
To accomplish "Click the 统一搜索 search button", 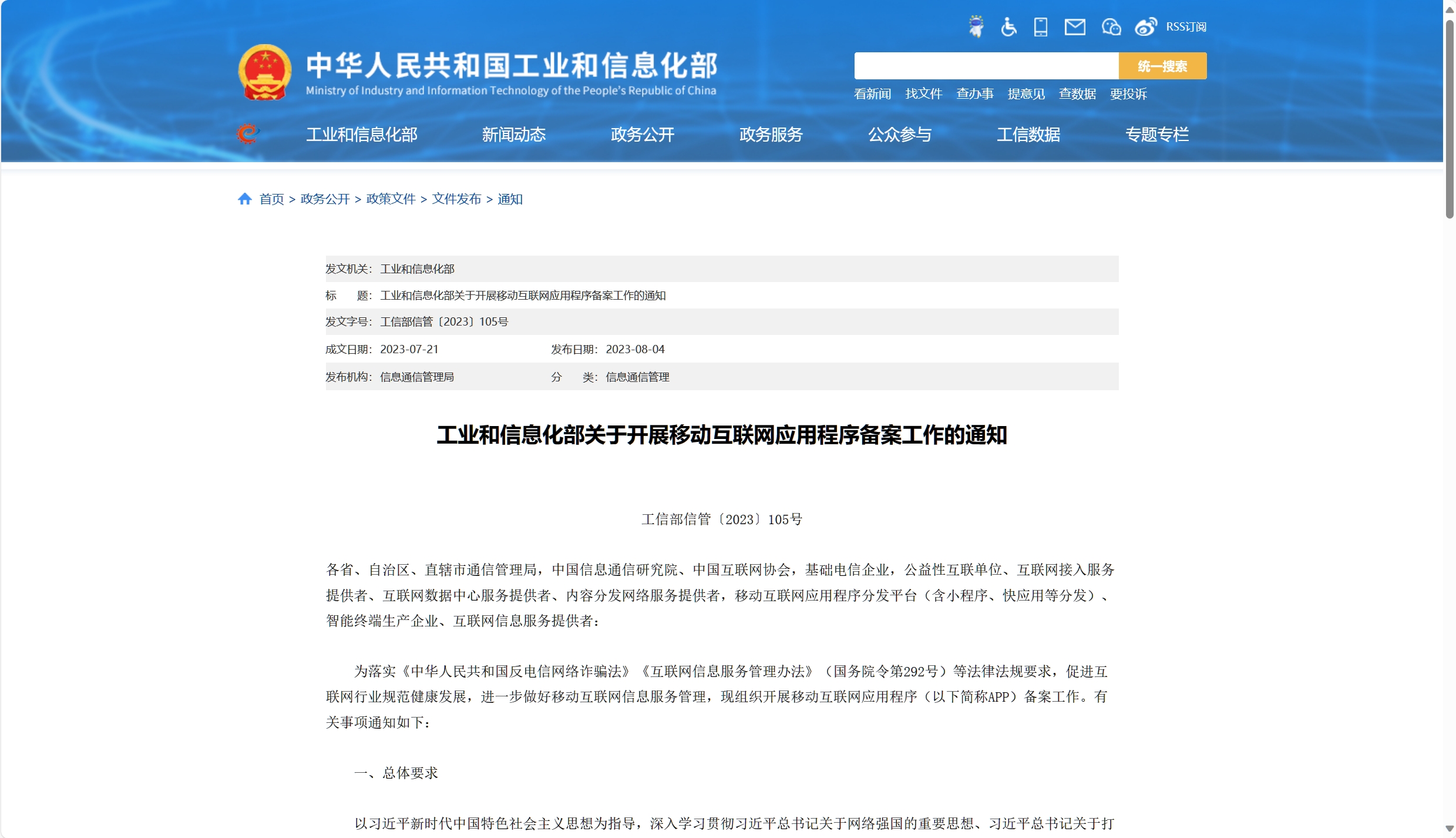I will pyautogui.click(x=1162, y=66).
